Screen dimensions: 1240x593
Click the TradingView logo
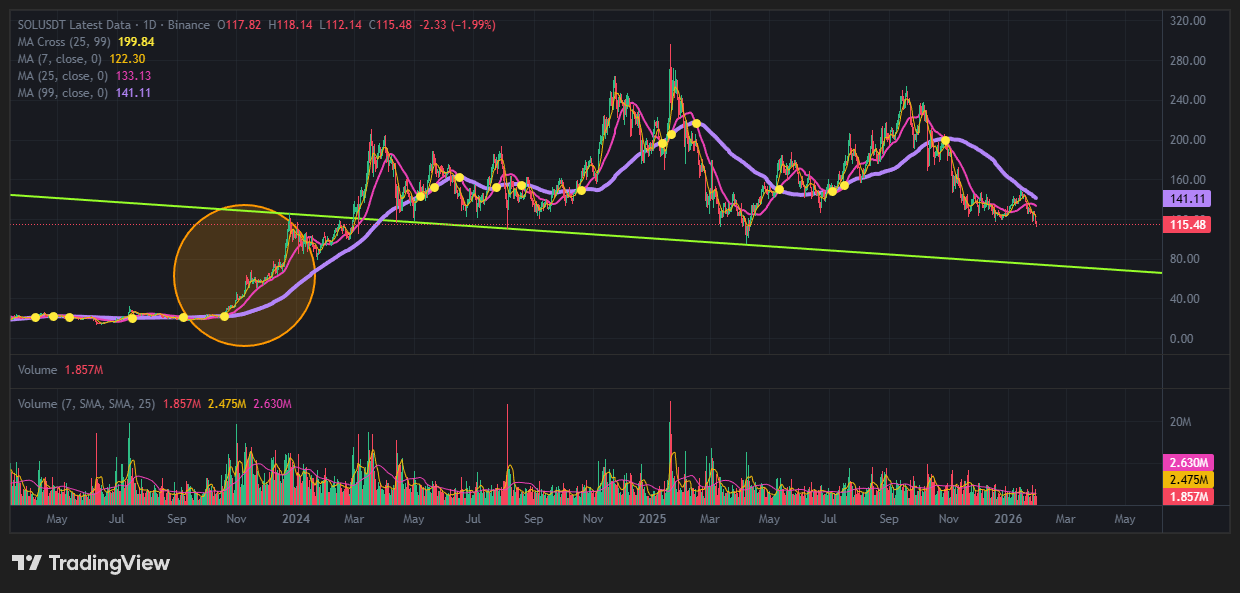91,563
